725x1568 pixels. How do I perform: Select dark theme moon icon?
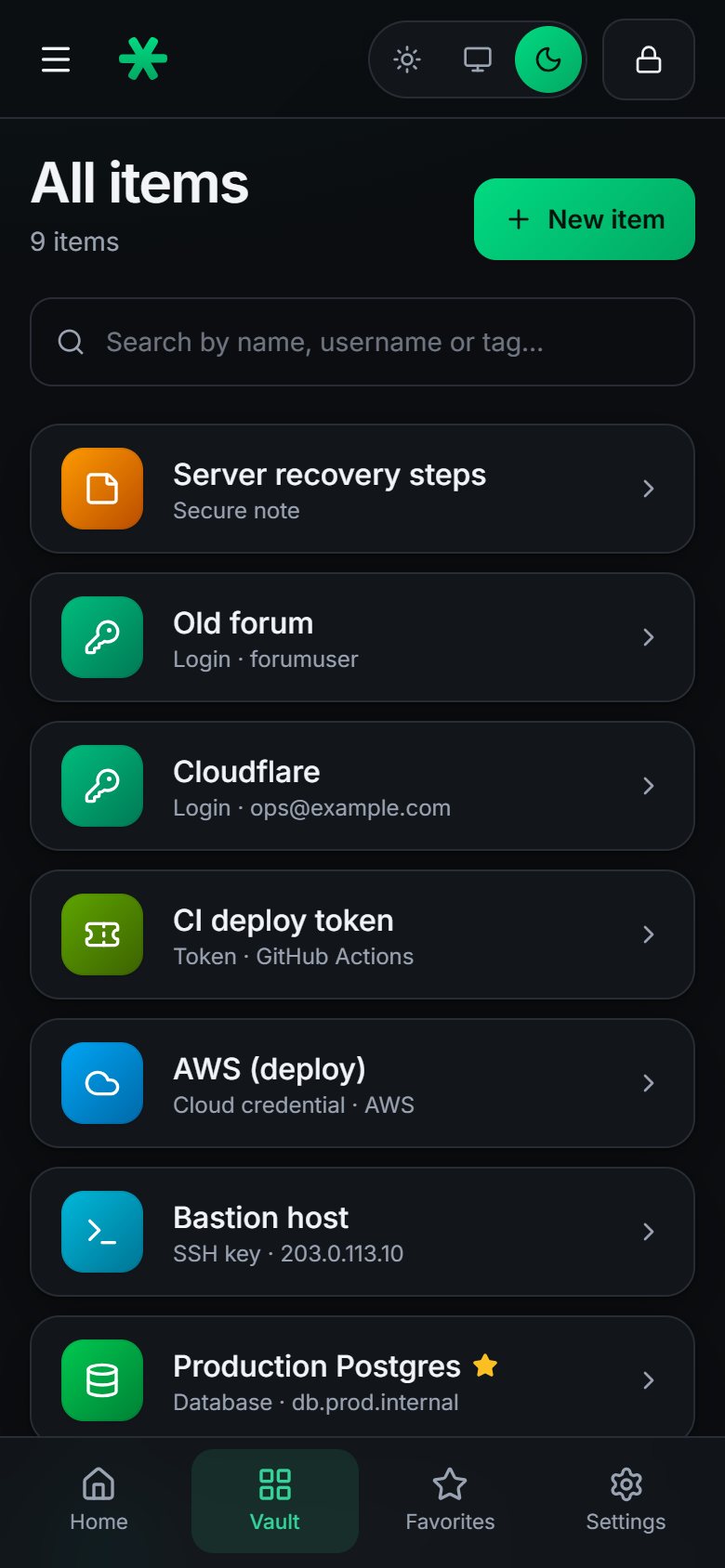pyautogui.click(x=548, y=59)
